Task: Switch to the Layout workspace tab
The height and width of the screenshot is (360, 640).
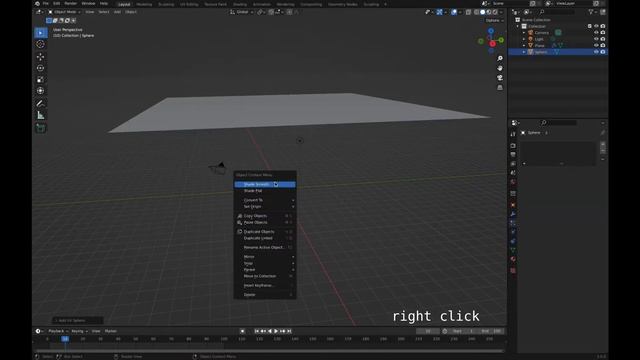Action: [x=124, y=4]
